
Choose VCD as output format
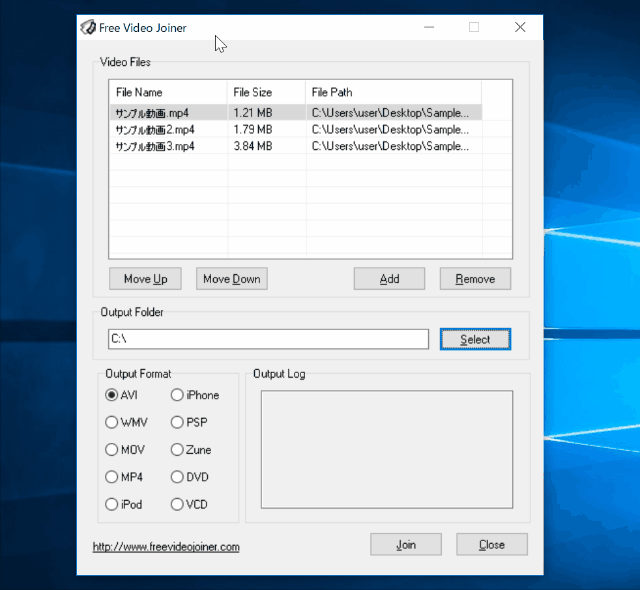[x=189, y=504]
